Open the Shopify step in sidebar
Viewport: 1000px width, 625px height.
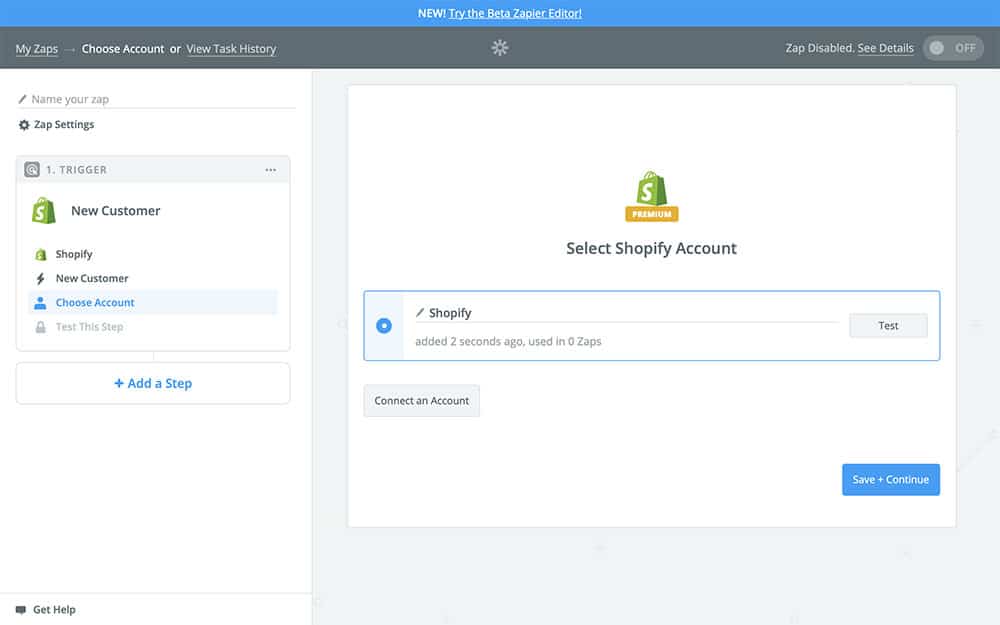click(x=74, y=255)
